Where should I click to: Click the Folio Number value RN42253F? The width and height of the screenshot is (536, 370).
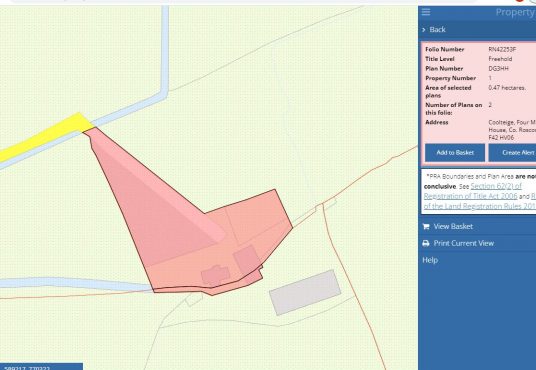coord(502,50)
